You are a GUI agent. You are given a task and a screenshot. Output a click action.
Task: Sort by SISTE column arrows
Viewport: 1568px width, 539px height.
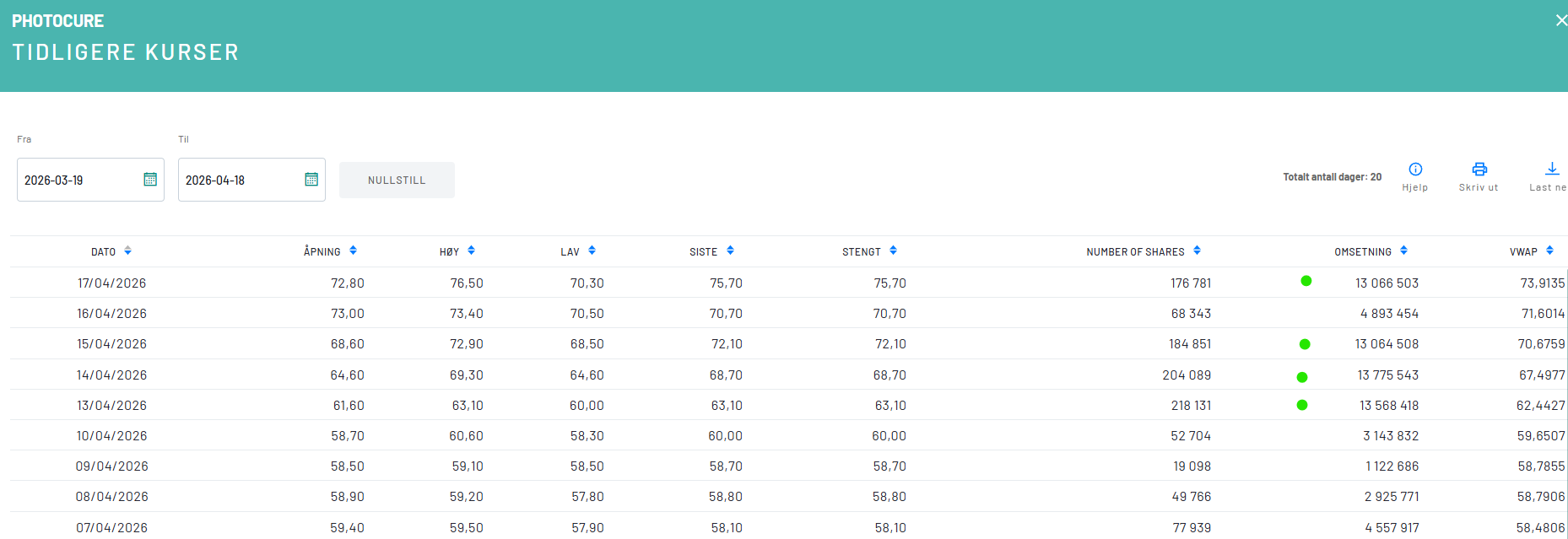(730, 251)
